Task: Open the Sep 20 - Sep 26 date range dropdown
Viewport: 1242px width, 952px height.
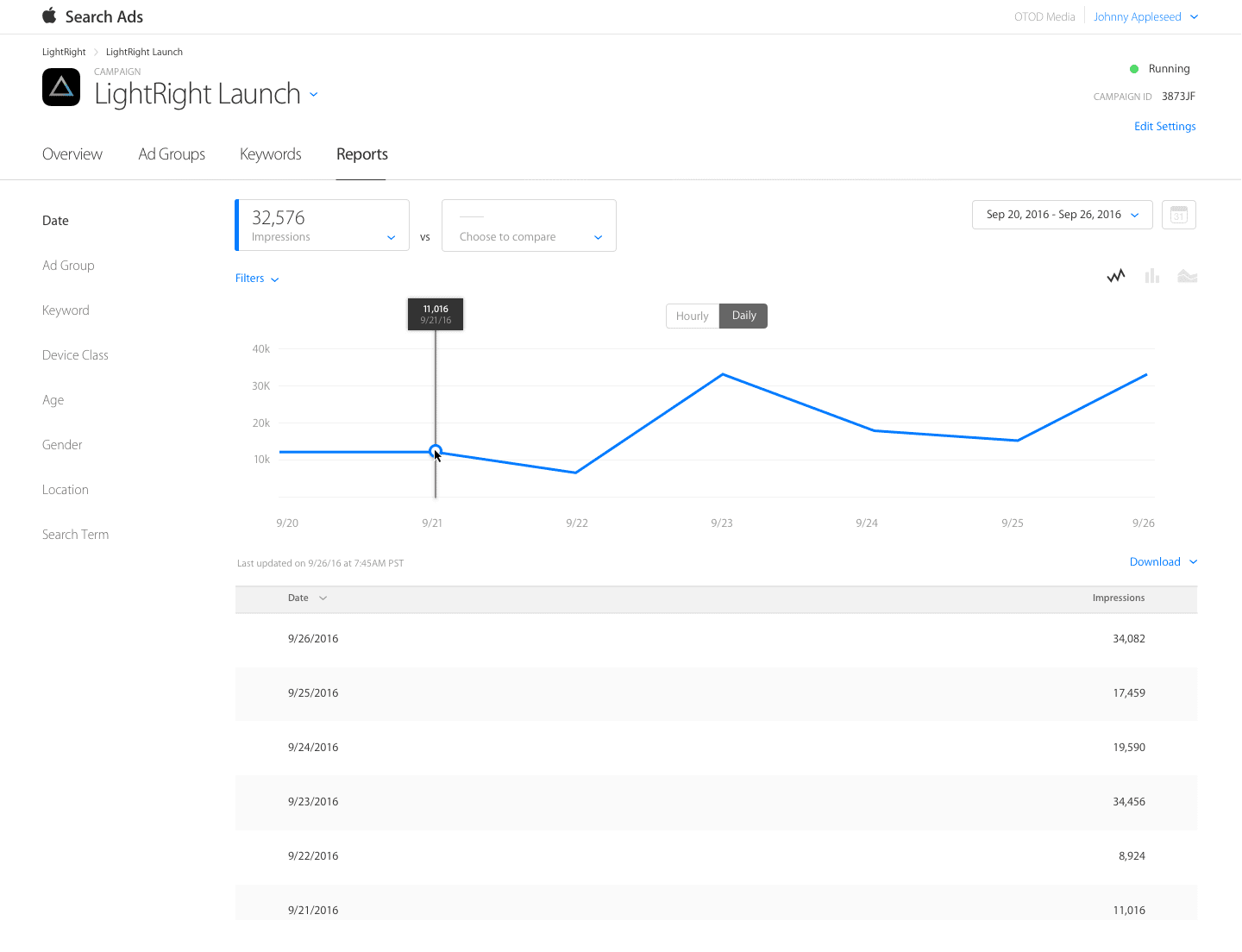Action: [x=1062, y=215]
